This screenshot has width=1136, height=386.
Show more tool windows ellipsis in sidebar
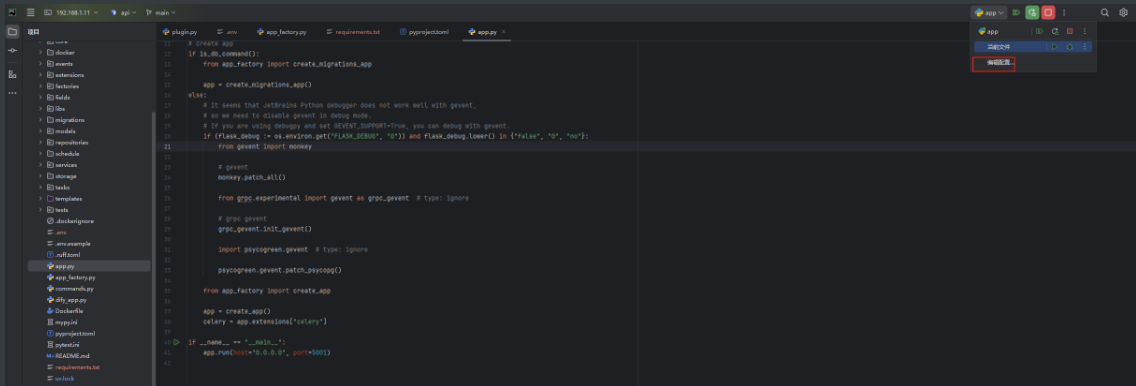pyautogui.click(x=12, y=93)
